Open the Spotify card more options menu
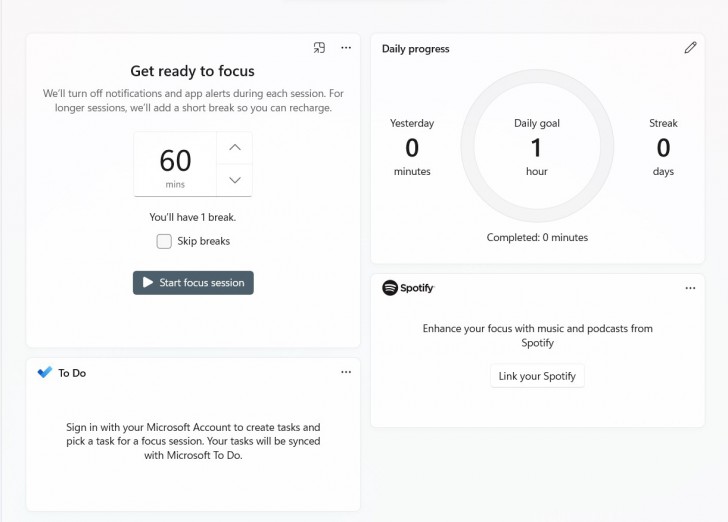This screenshot has height=522, width=728. click(690, 288)
